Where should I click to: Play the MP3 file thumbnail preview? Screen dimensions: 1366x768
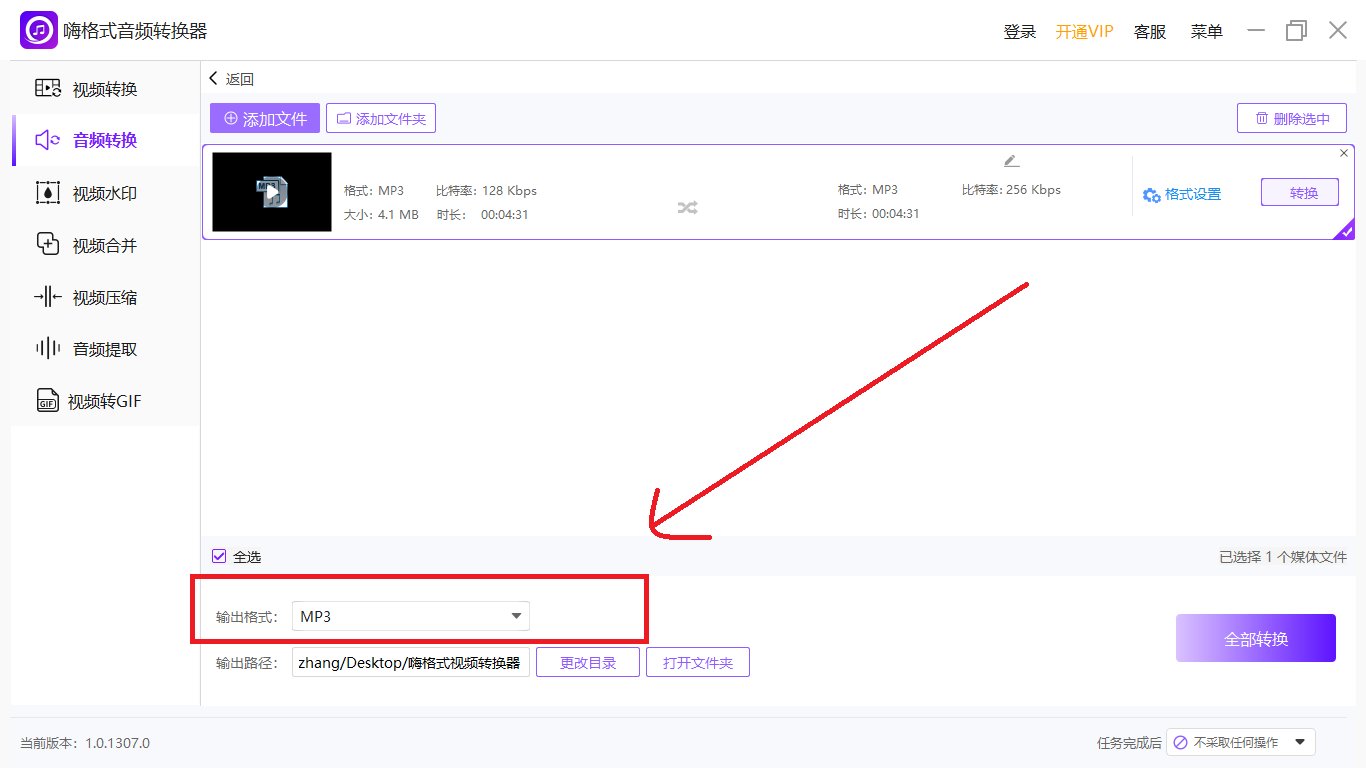[x=272, y=192]
